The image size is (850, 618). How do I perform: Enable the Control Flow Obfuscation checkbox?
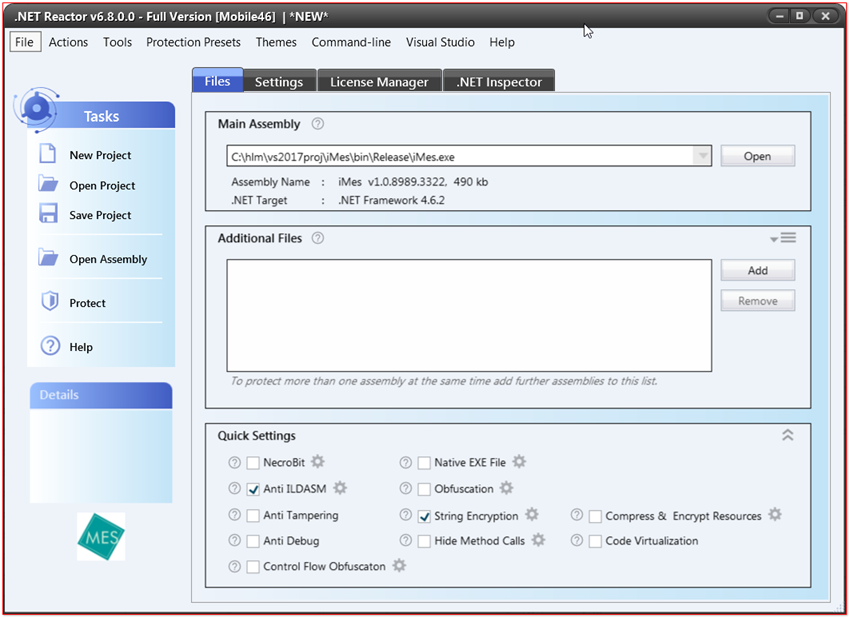click(x=253, y=567)
